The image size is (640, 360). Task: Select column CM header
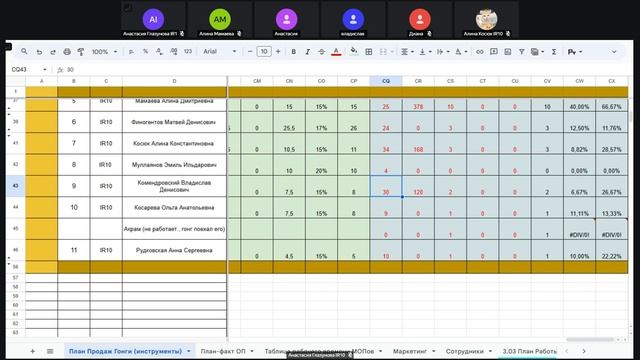coord(257,81)
